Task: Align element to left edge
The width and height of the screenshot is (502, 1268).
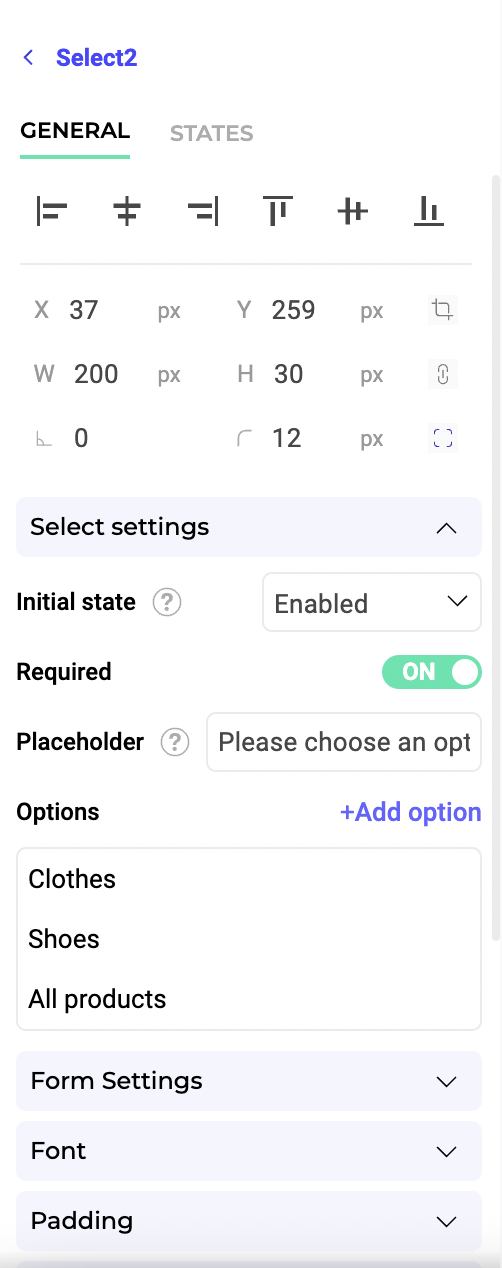Action: click(x=51, y=212)
